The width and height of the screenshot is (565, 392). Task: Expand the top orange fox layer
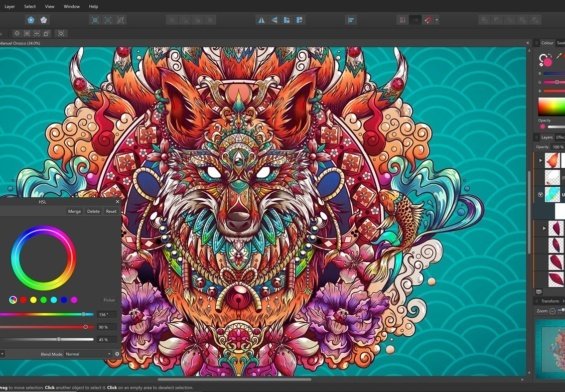coord(540,160)
